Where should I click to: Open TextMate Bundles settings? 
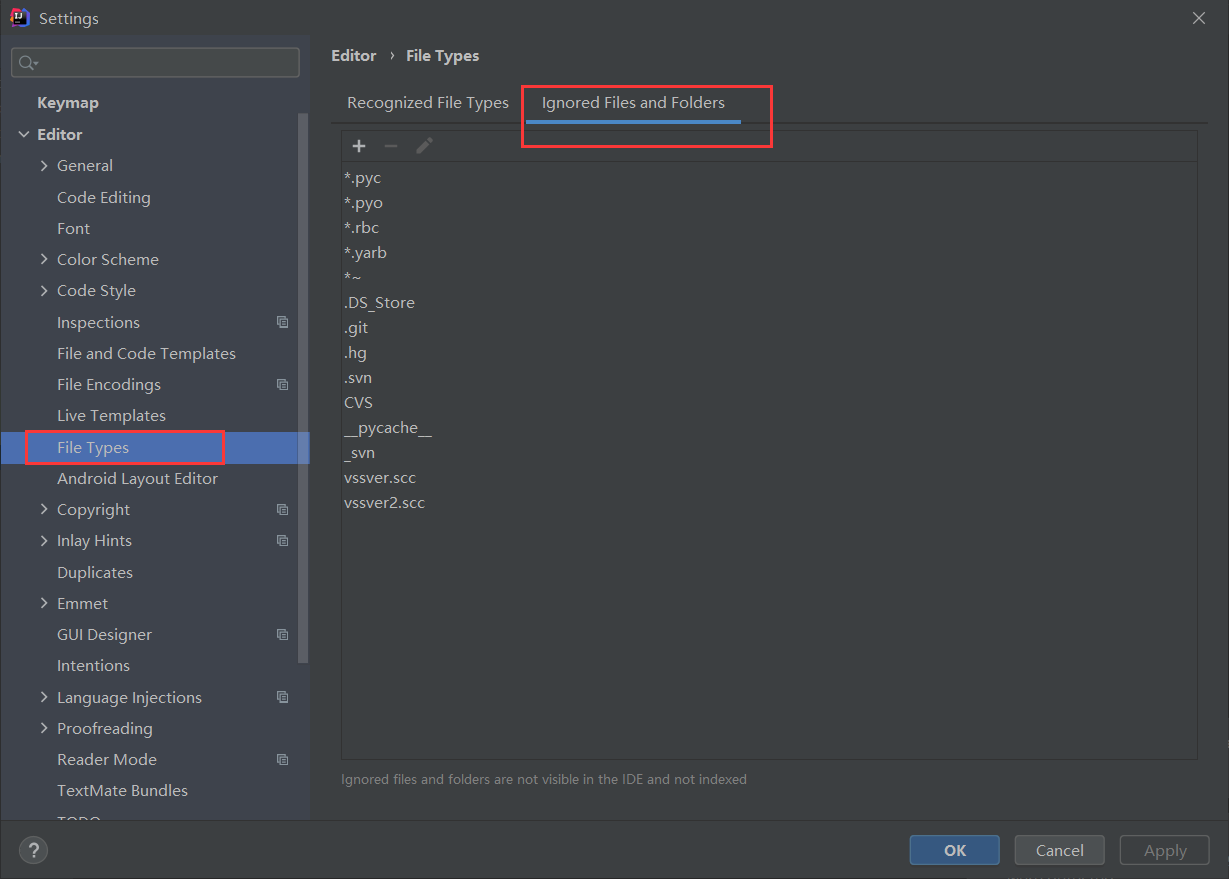[x=122, y=790]
